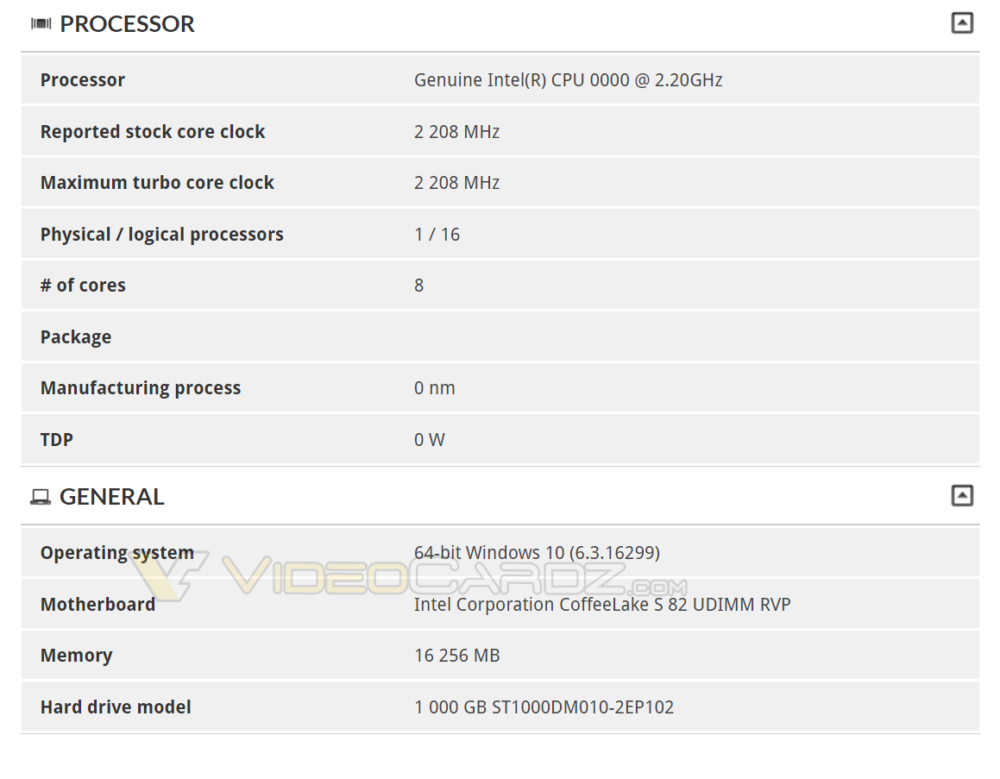Switch to the GENERAL section header
The image size is (1000, 779).
click(113, 495)
